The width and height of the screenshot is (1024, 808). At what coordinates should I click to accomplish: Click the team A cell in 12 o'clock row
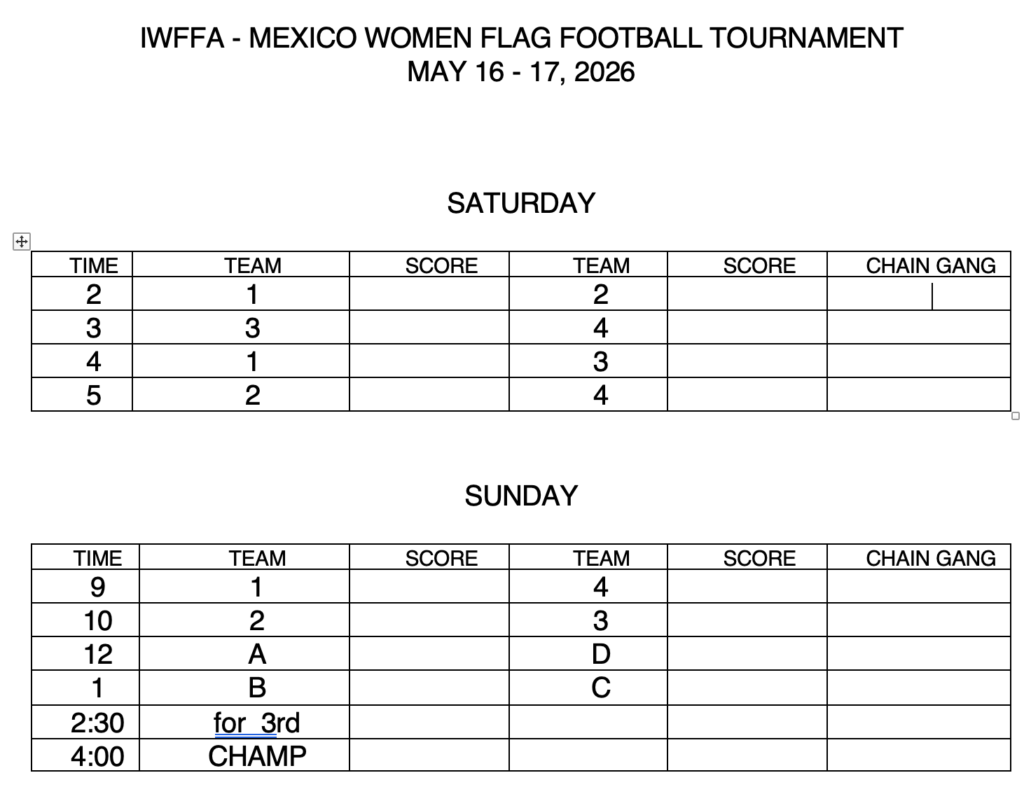pyautogui.click(x=244, y=654)
